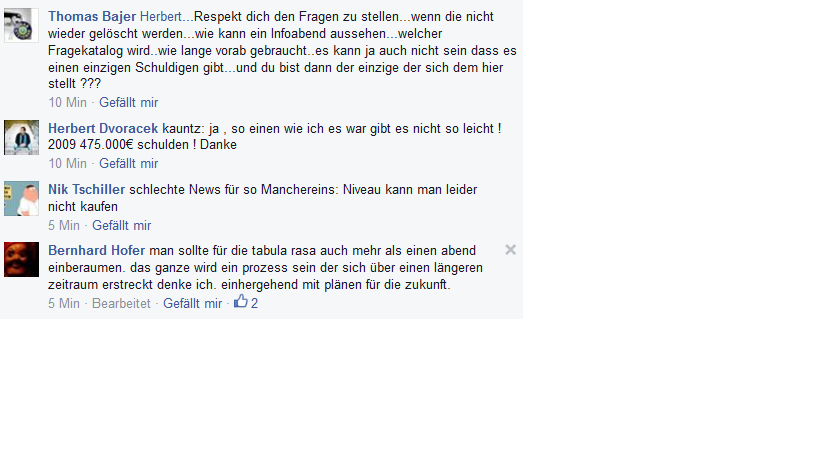Remove Bernhard Hofer's comment with X
The width and height of the screenshot is (819, 460).
(x=510, y=250)
